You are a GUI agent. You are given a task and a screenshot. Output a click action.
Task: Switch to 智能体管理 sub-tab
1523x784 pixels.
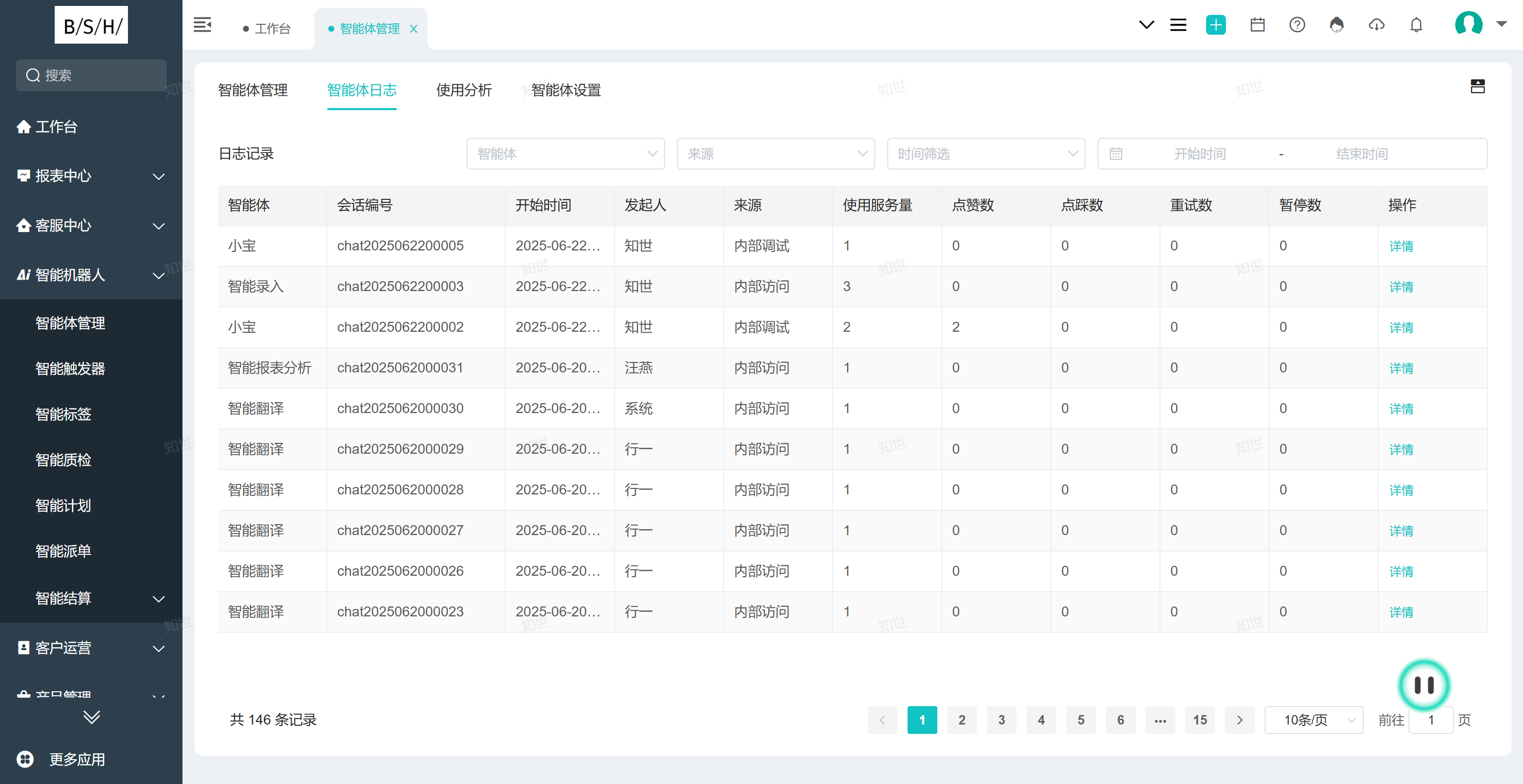pyautogui.click(x=252, y=90)
